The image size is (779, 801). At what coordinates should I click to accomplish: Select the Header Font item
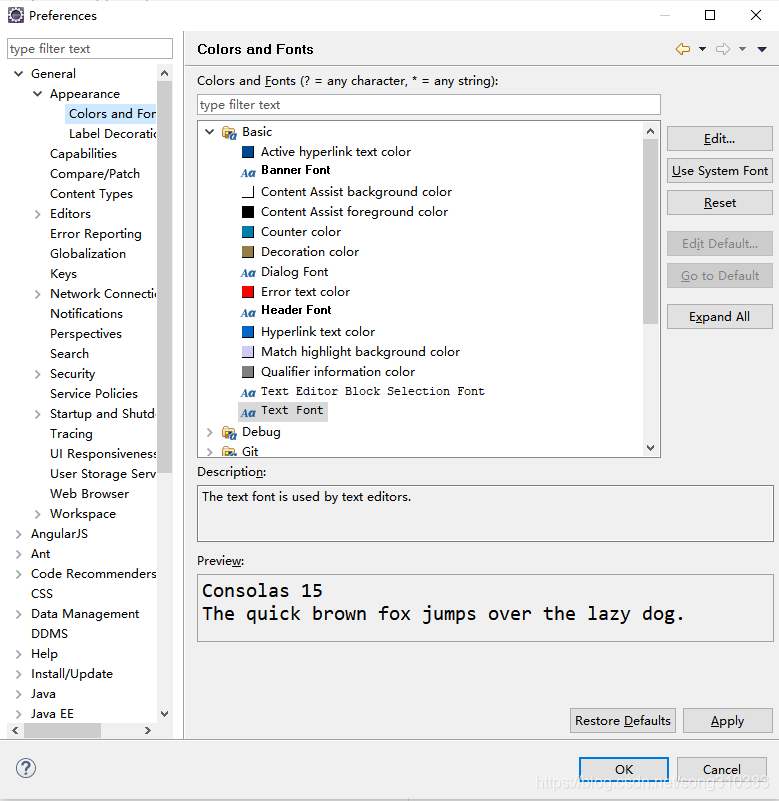pos(296,310)
